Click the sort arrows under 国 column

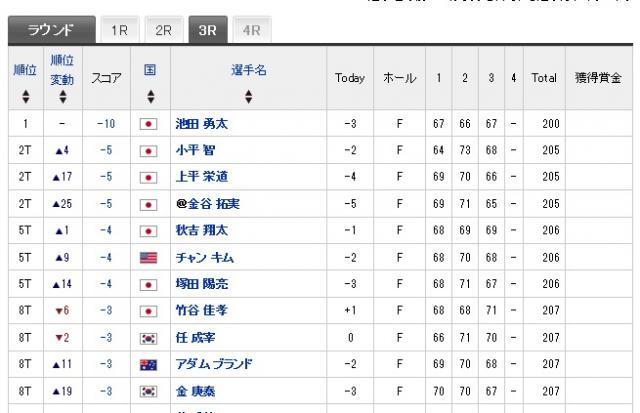click(151, 97)
